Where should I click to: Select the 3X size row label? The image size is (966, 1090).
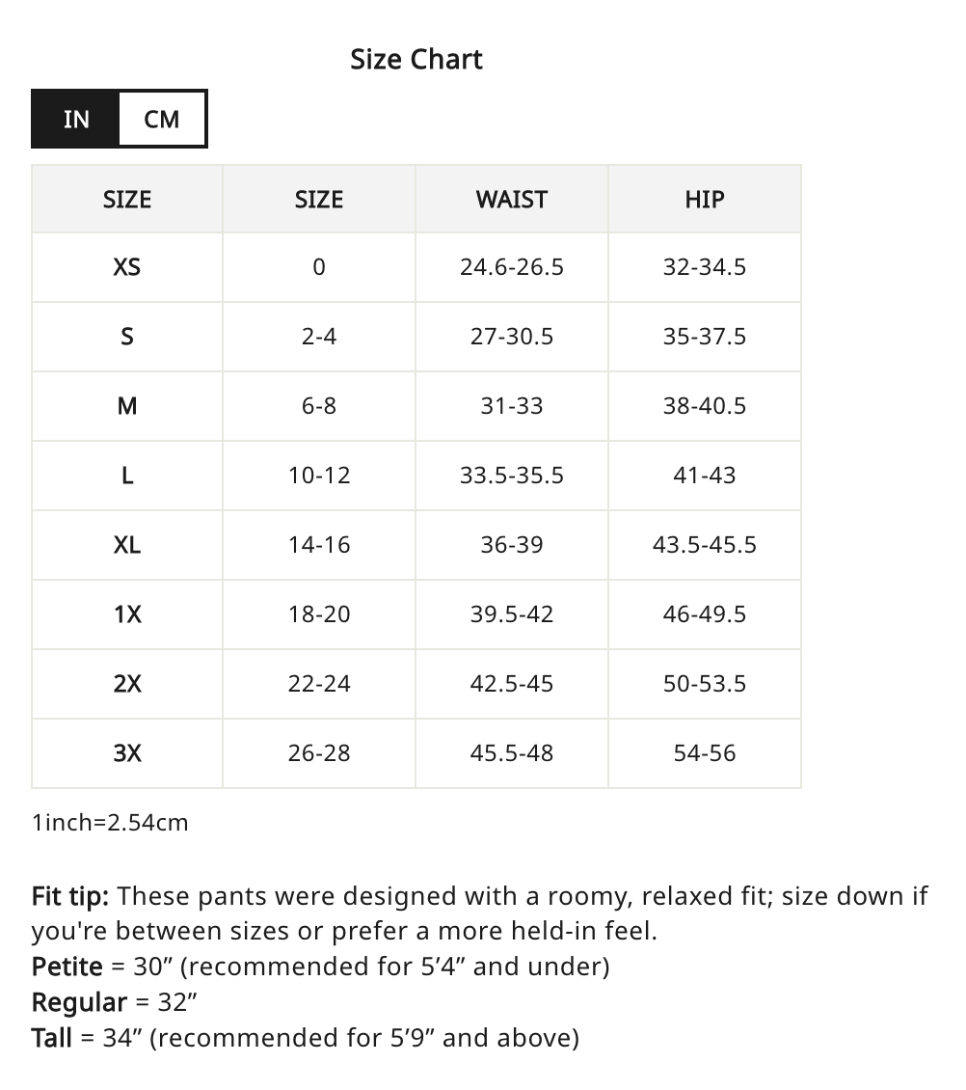(x=127, y=753)
